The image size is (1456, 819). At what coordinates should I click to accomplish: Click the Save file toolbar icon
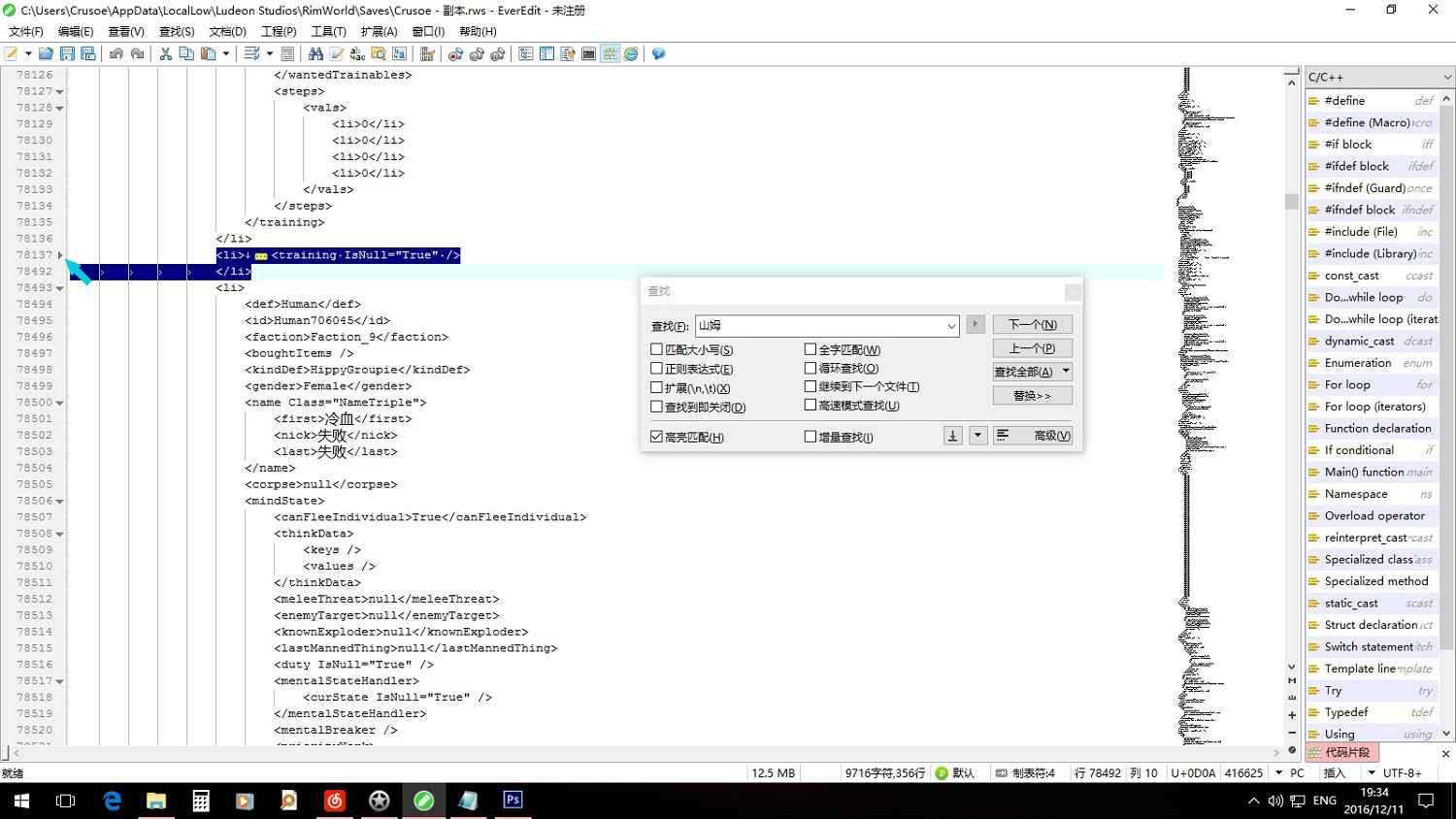coord(67,54)
